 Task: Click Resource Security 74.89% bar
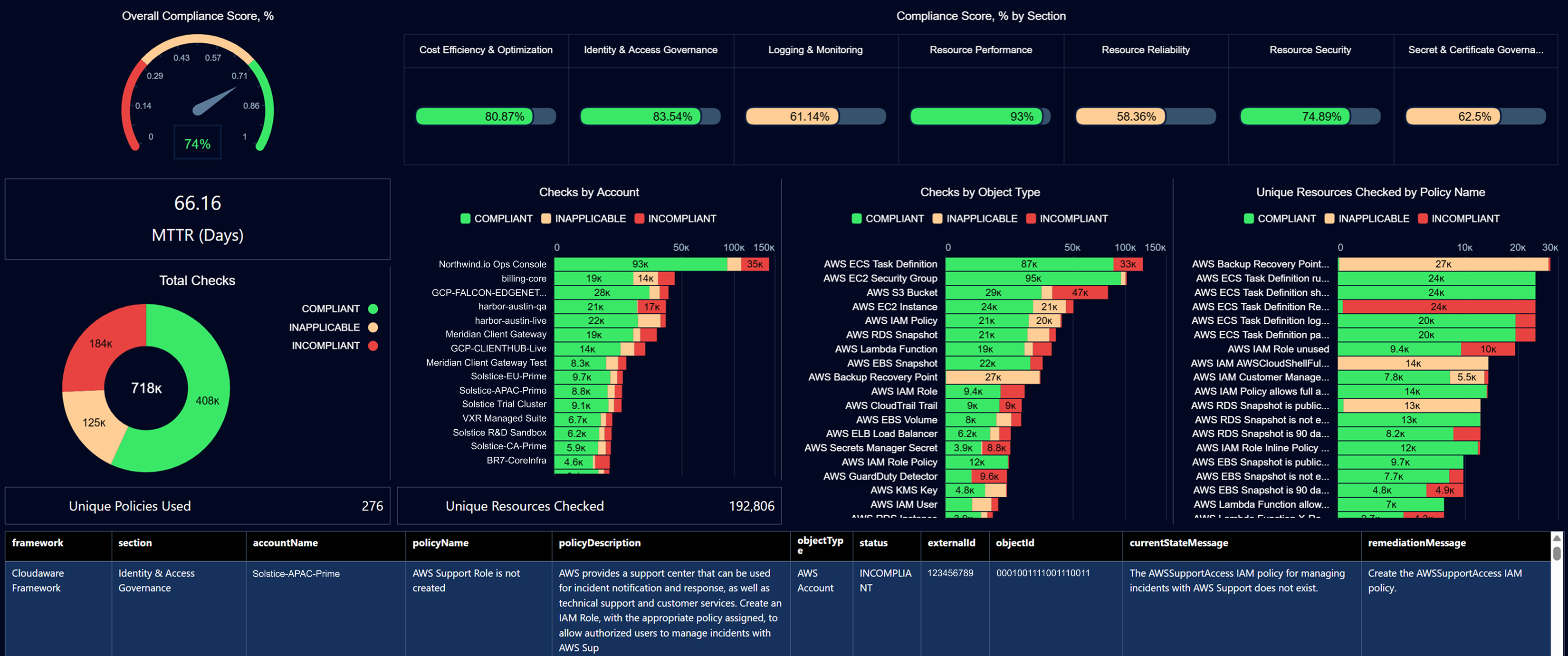[x=1310, y=116]
